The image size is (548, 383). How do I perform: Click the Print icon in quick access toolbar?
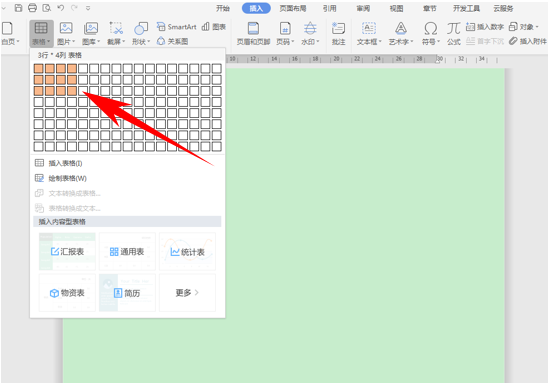32,8
